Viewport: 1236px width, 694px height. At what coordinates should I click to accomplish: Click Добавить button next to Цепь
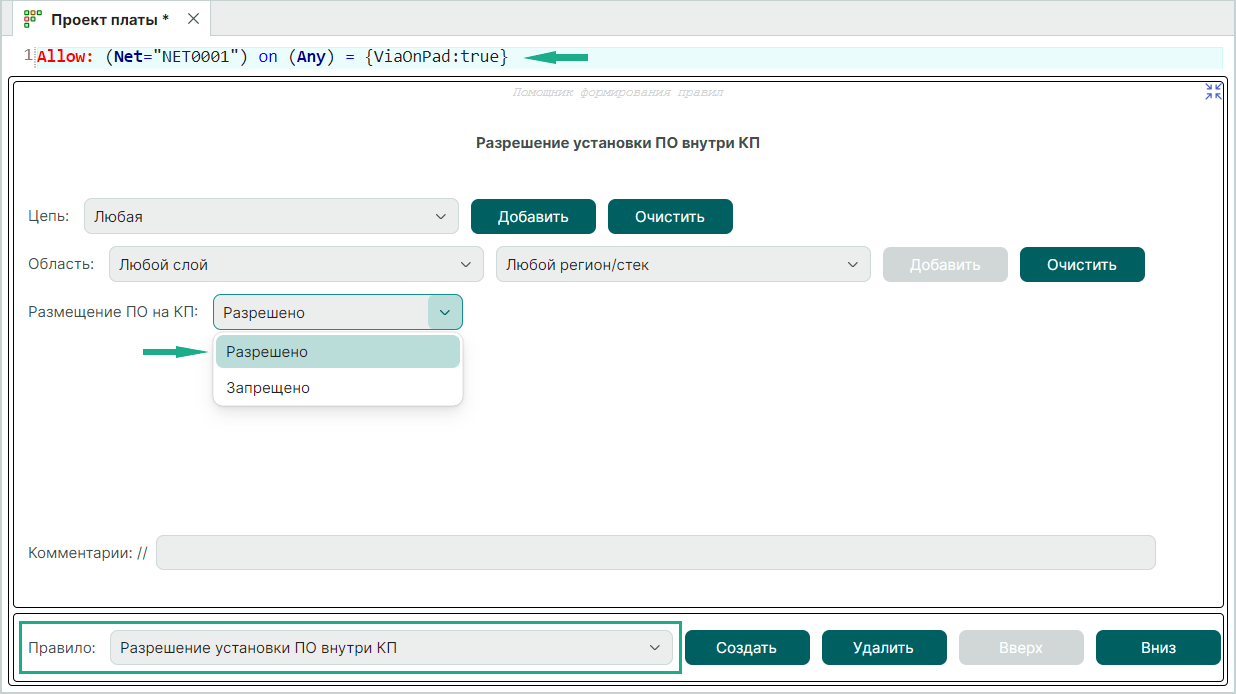(533, 217)
